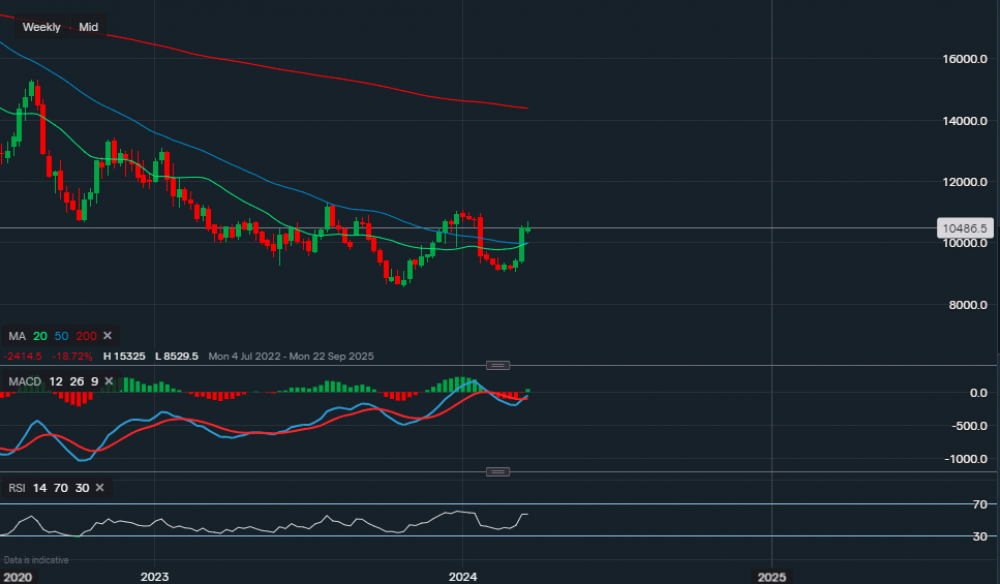1000x584 pixels.
Task: Select the green 20-period MA setting
Action: tap(43, 335)
